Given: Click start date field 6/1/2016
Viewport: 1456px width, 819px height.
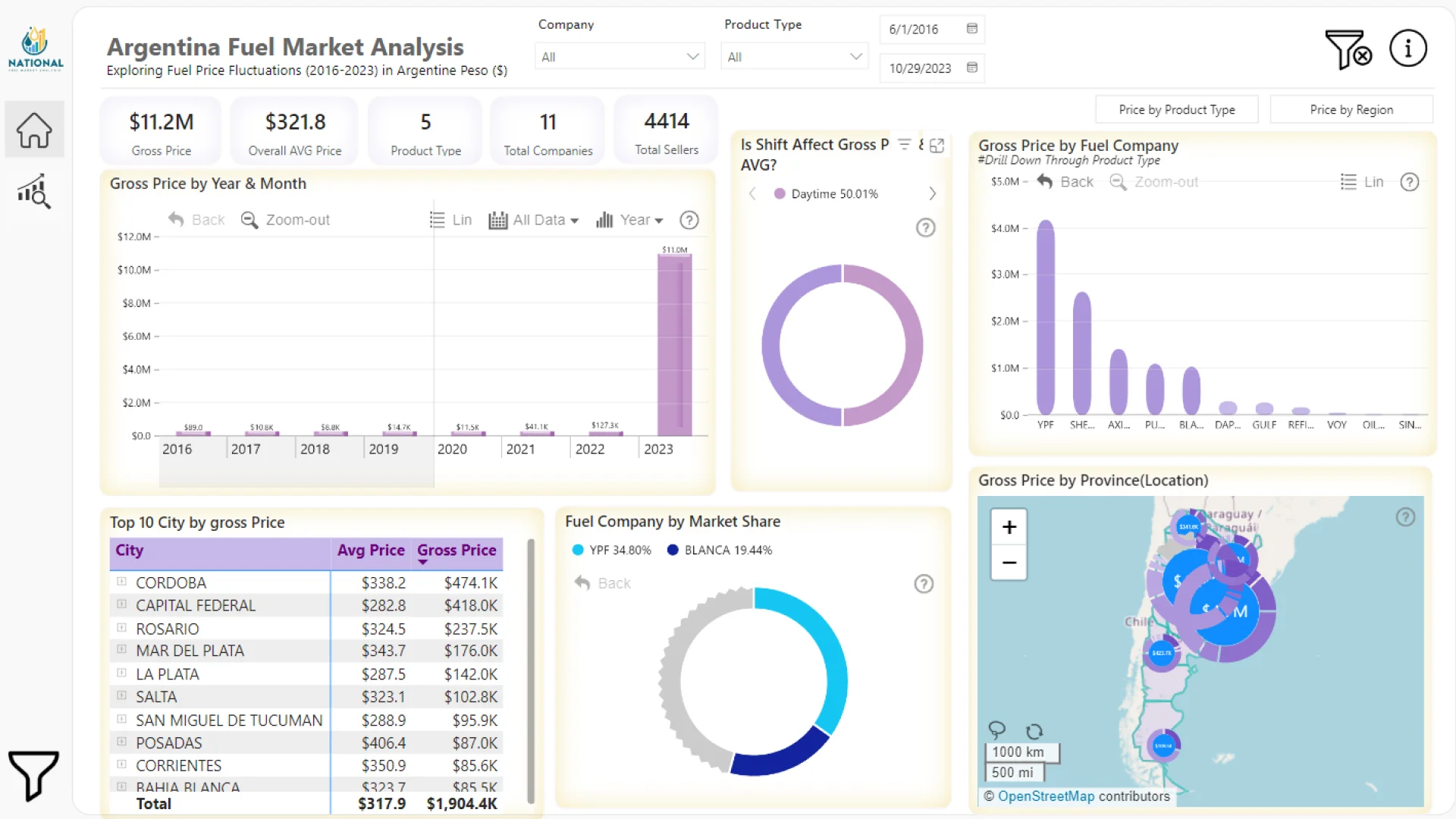Looking at the screenshot, I should coord(932,29).
